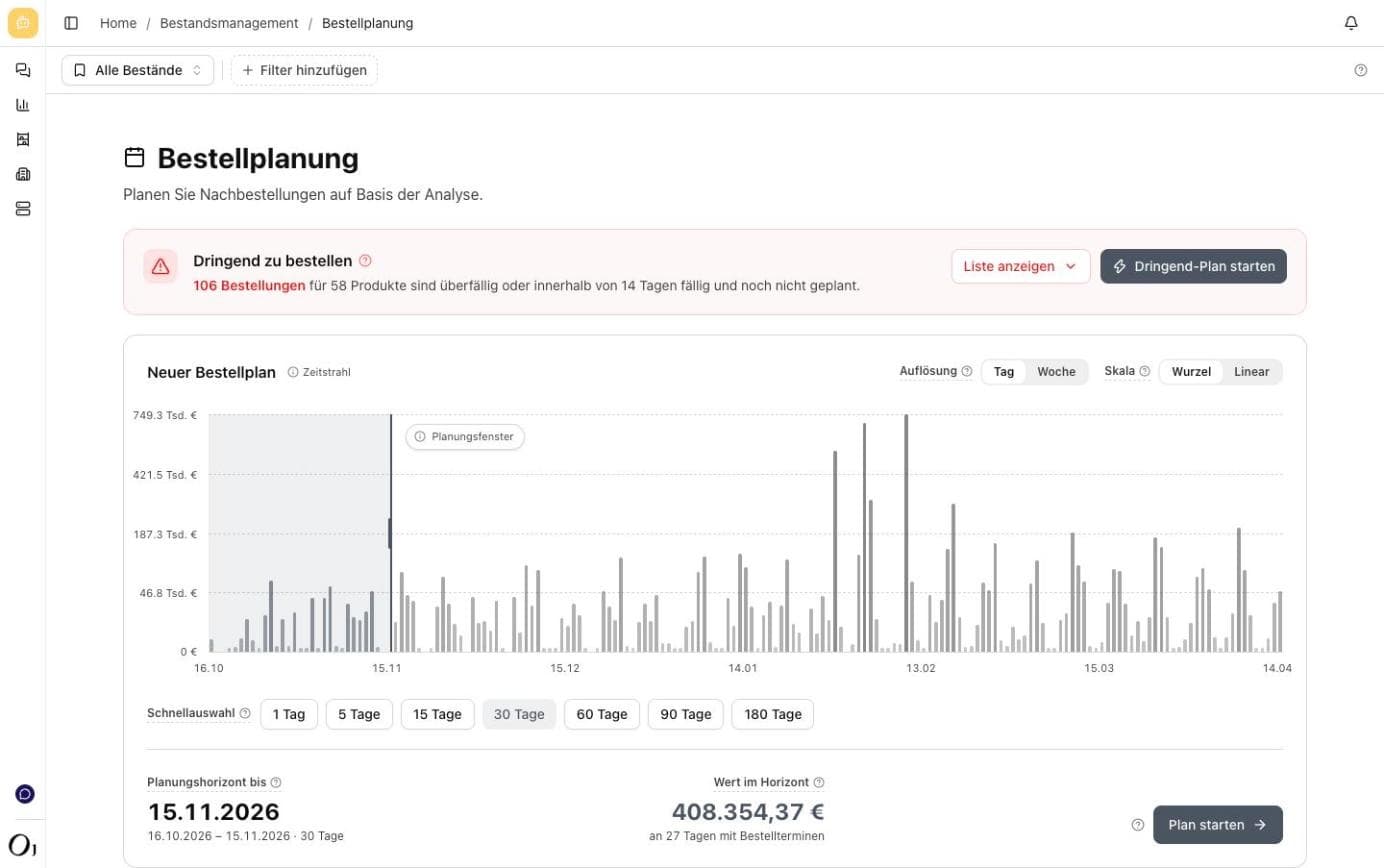
Task: Click the Planungsfenster label badge
Action: pos(465,437)
